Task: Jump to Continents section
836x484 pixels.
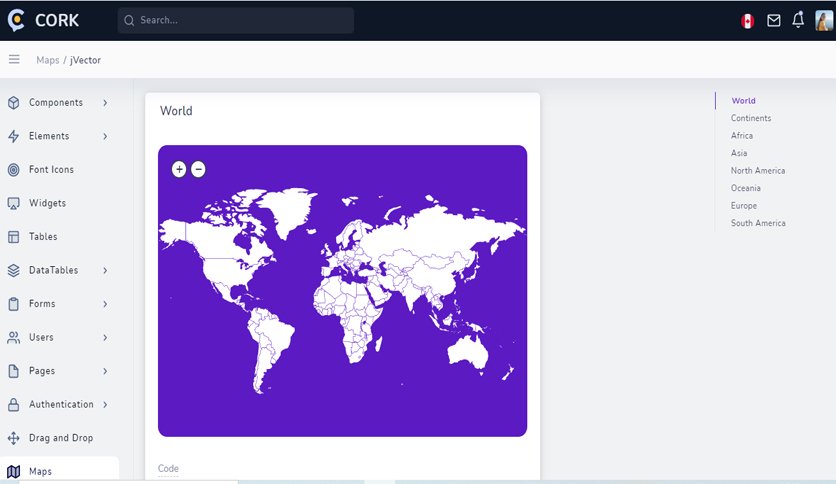Action: point(751,118)
